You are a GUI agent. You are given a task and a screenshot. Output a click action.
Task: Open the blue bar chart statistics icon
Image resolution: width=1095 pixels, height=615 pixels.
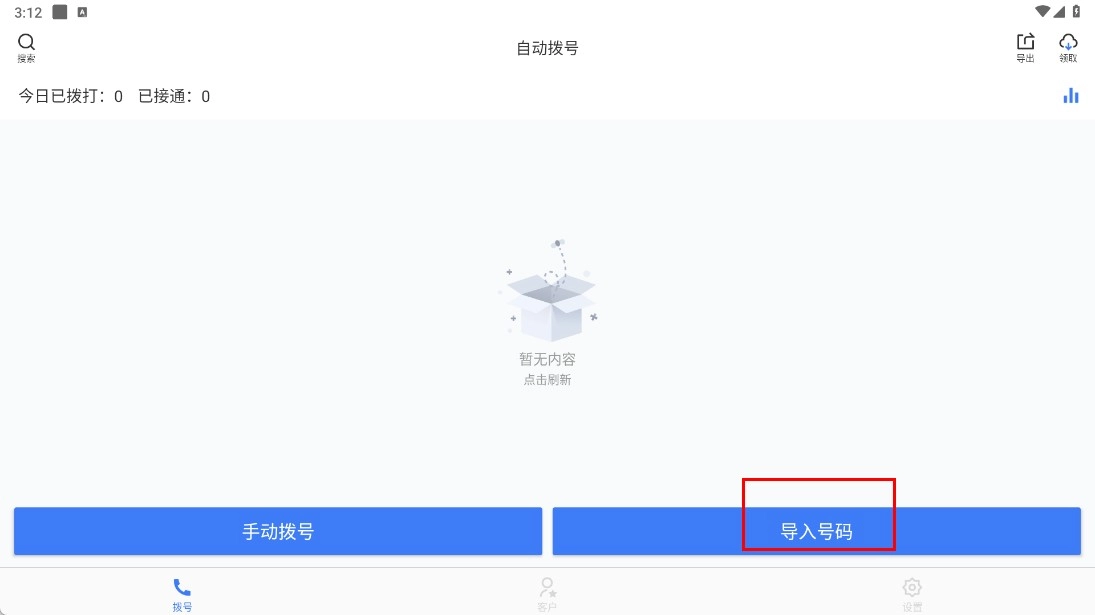coord(1071,96)
